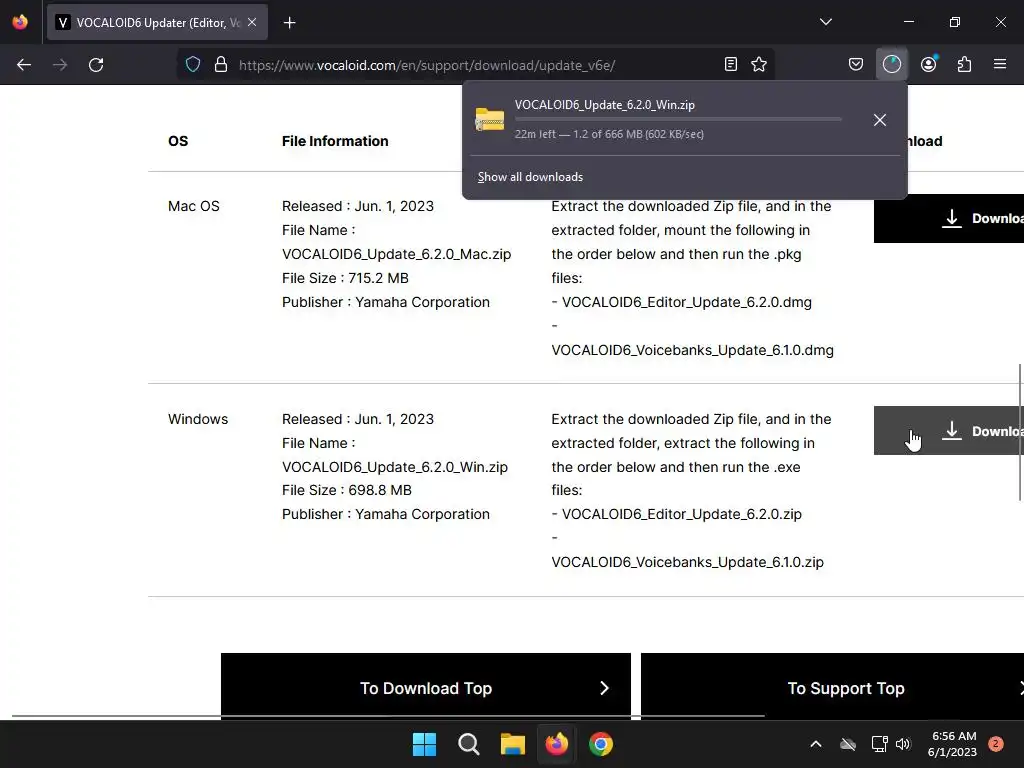Viewport: 1024px width, 768px height.
Task: Open Firefox account icon
Action: (x=928, y=64)
